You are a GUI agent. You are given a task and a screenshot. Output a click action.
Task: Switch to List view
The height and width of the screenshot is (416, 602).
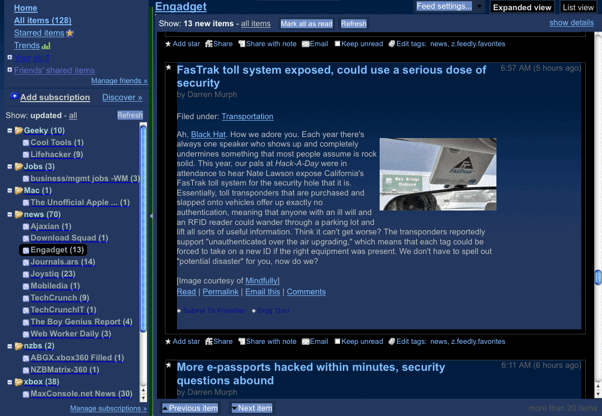(578, 7)
